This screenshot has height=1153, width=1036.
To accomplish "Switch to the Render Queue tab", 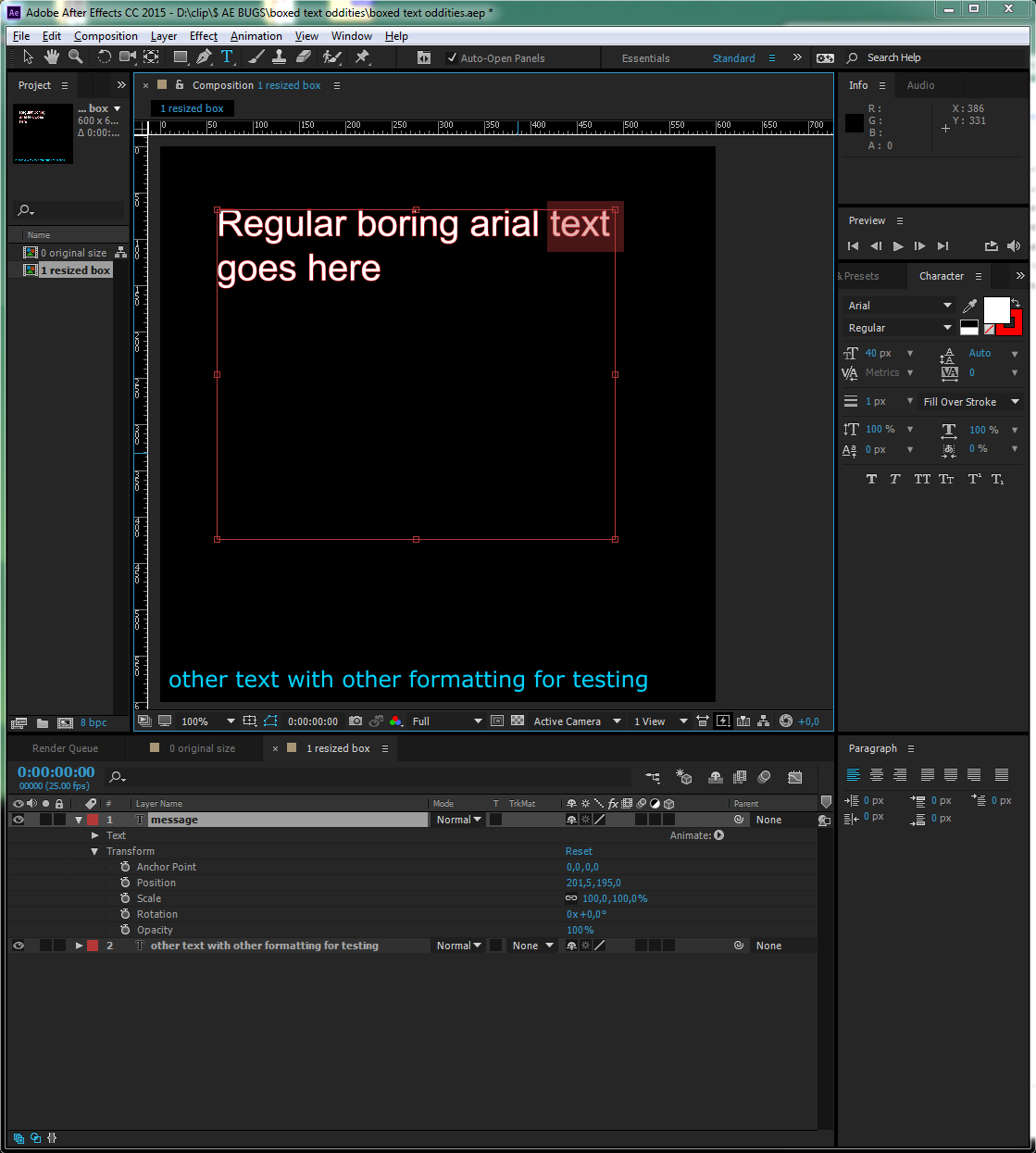I will (65, 748).
